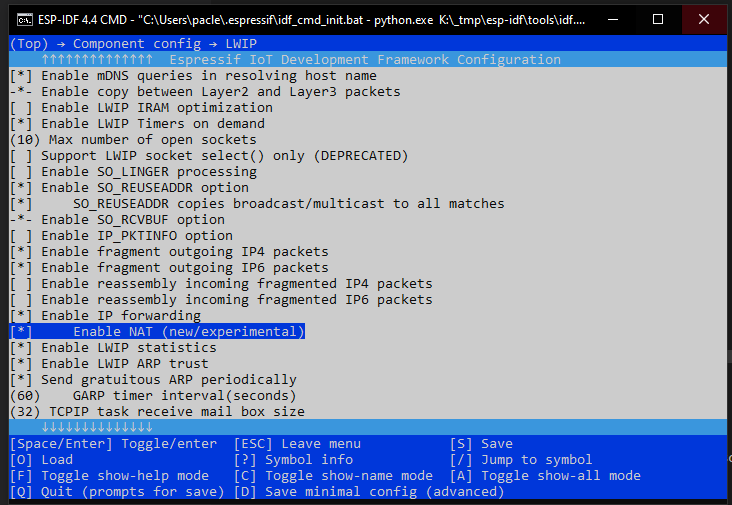Click [F] Toggle show-help mode hint
The height and width of the screenshot is (505, 732).
(109, 476)
